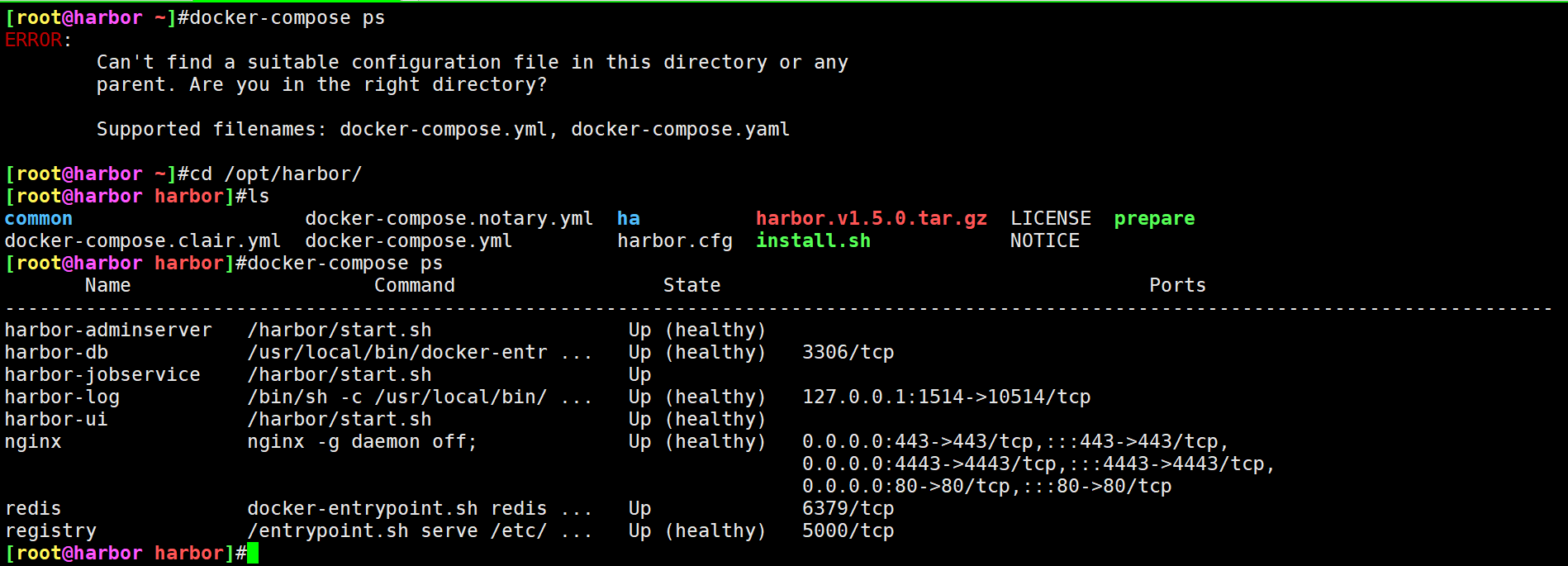
Task: Click the 'harbor-jobservice' container name
Action: [x=102, y=374]
